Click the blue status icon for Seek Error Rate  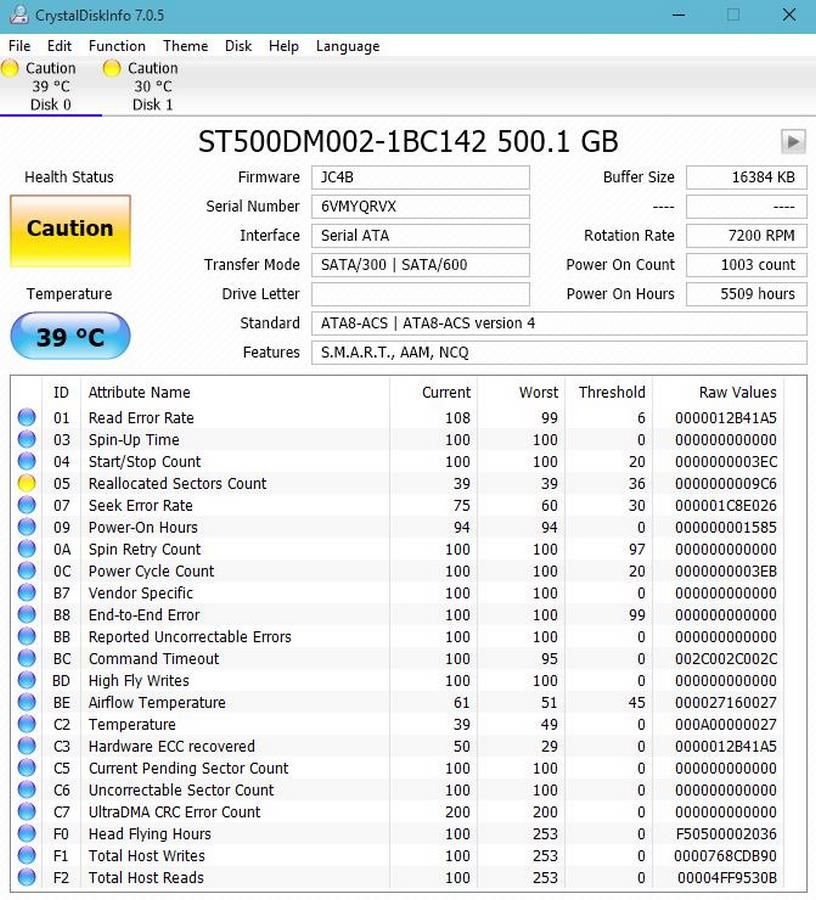coord(26,505)
